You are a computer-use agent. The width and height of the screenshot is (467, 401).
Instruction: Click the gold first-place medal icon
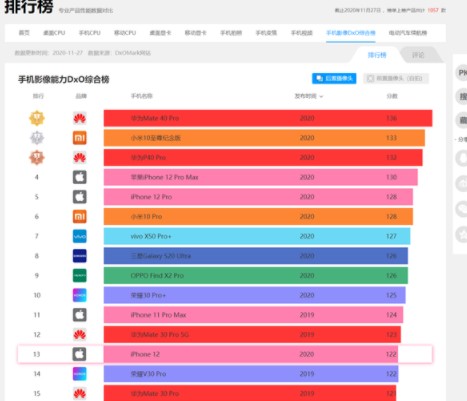tap(37, 118)
